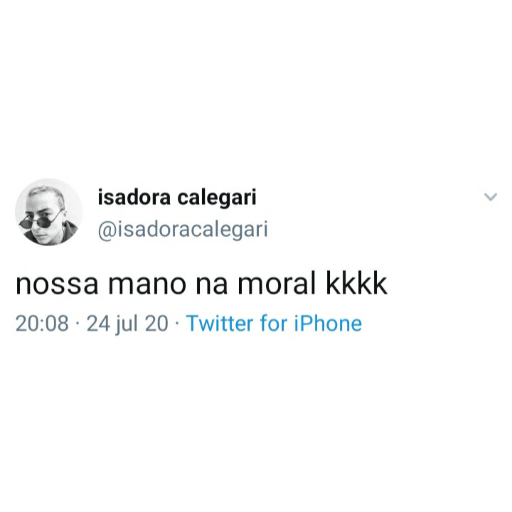512x512 pixels.
Task: Click the word nossa in the tweet
Action: click(57, 287)
